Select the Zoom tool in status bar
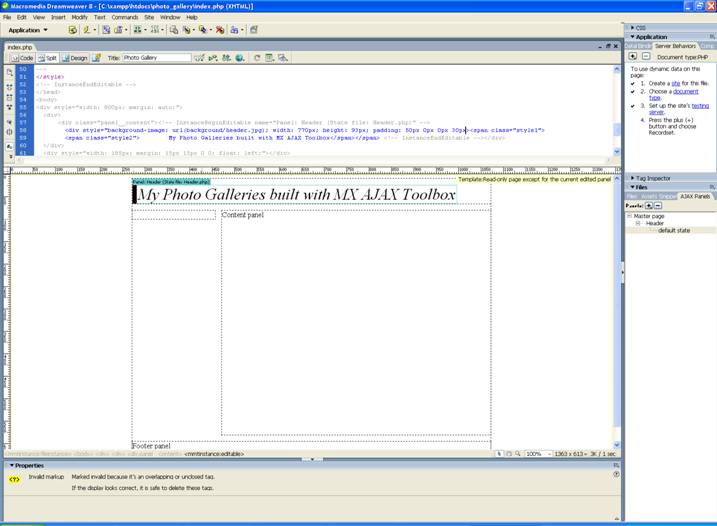 click(x=517, y=454)
